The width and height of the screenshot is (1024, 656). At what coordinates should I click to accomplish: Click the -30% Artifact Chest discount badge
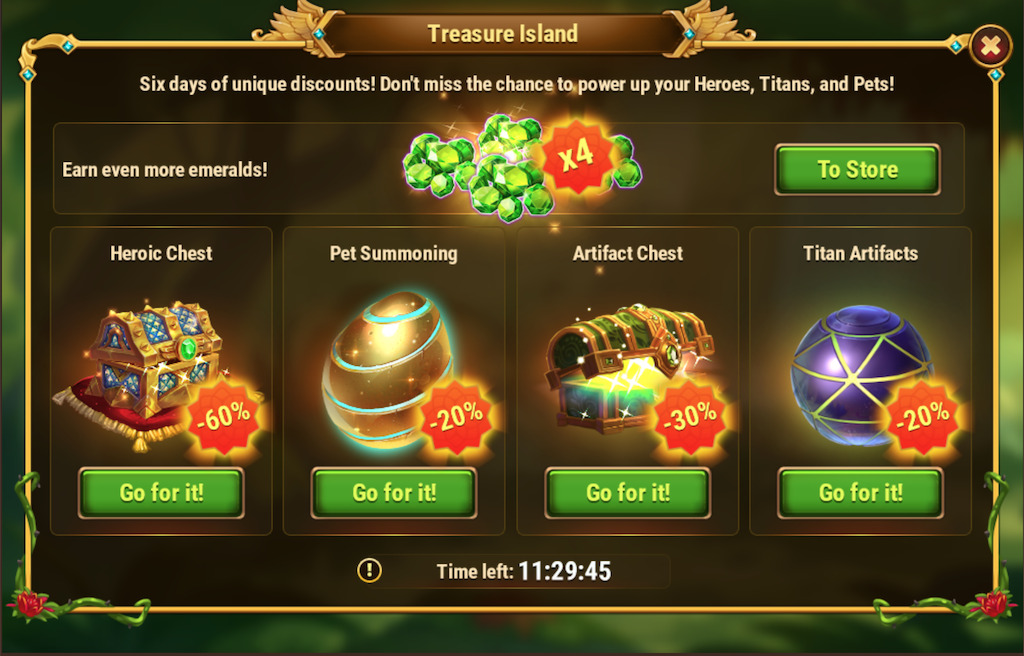690,417
